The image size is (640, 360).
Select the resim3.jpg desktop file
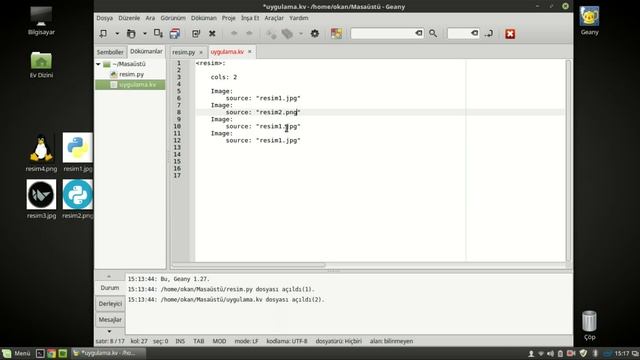pos(41,199)
